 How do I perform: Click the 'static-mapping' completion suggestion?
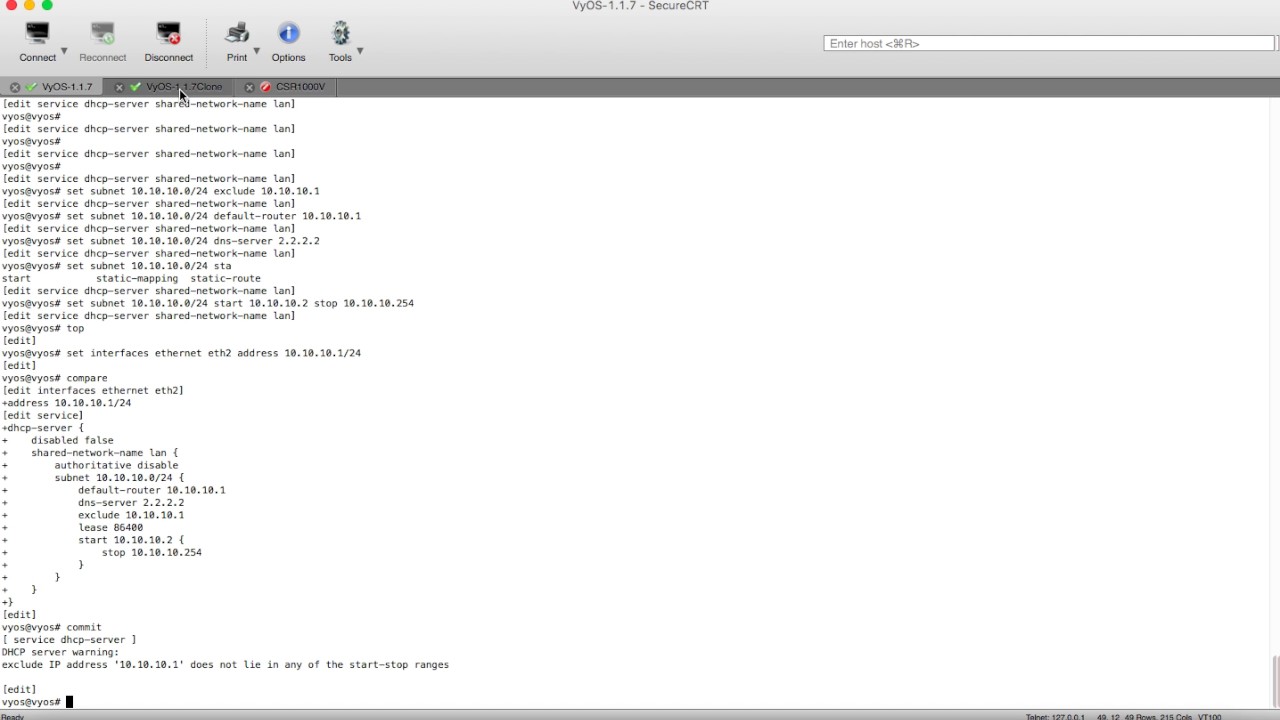[137, 278]
